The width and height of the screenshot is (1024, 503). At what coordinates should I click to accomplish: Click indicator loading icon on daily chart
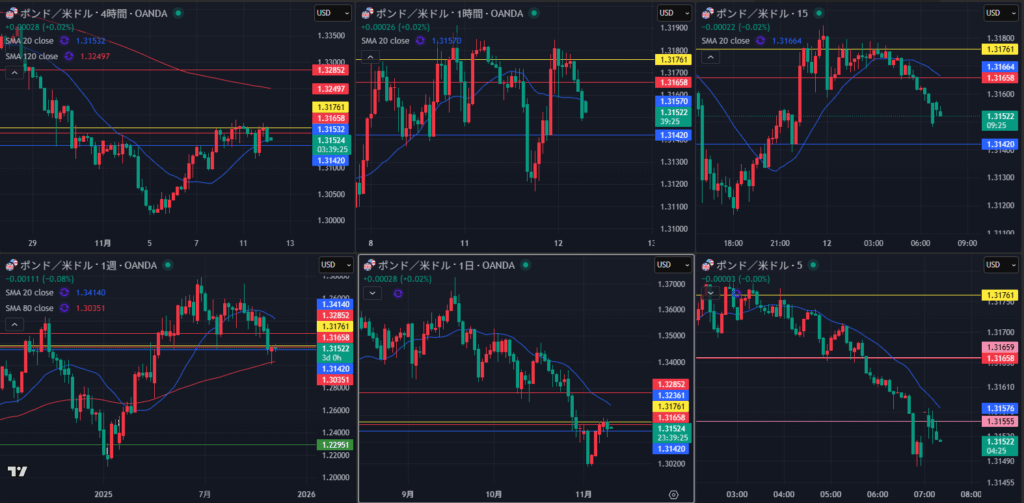pyautogui.click(x=397, y=294)
